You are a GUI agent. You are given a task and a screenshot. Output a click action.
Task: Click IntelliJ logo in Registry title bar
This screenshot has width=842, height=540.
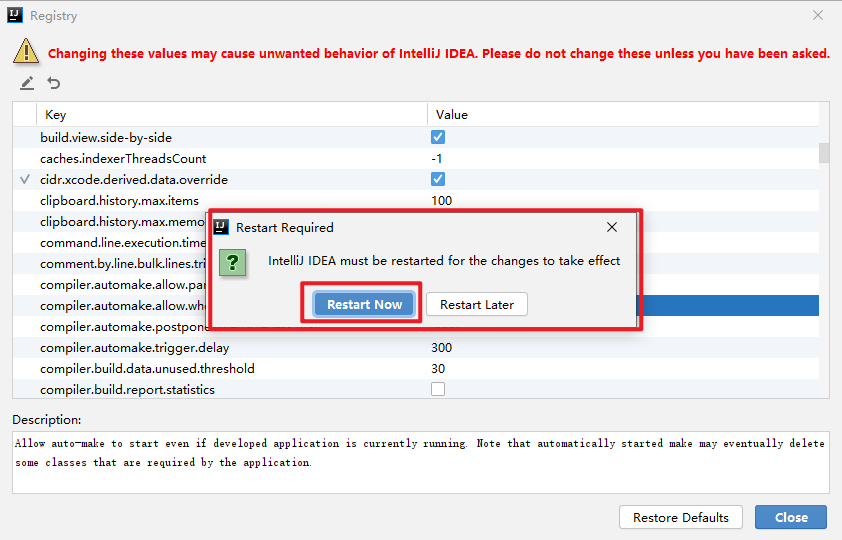[x=14, y=16]
